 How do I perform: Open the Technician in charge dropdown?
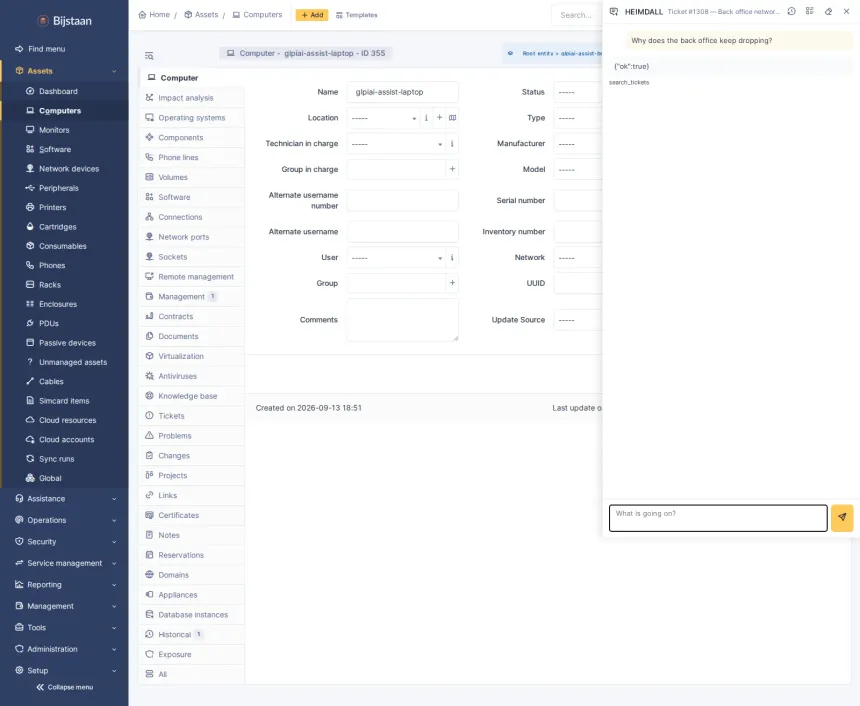[x=396, y=144]
